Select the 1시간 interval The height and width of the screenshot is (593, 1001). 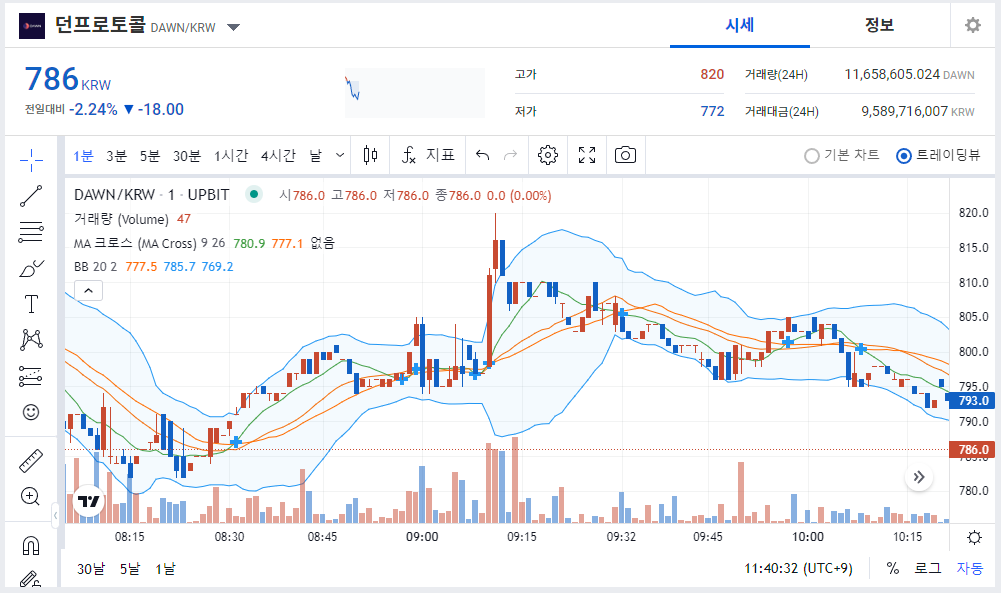[x=230, y=156]
